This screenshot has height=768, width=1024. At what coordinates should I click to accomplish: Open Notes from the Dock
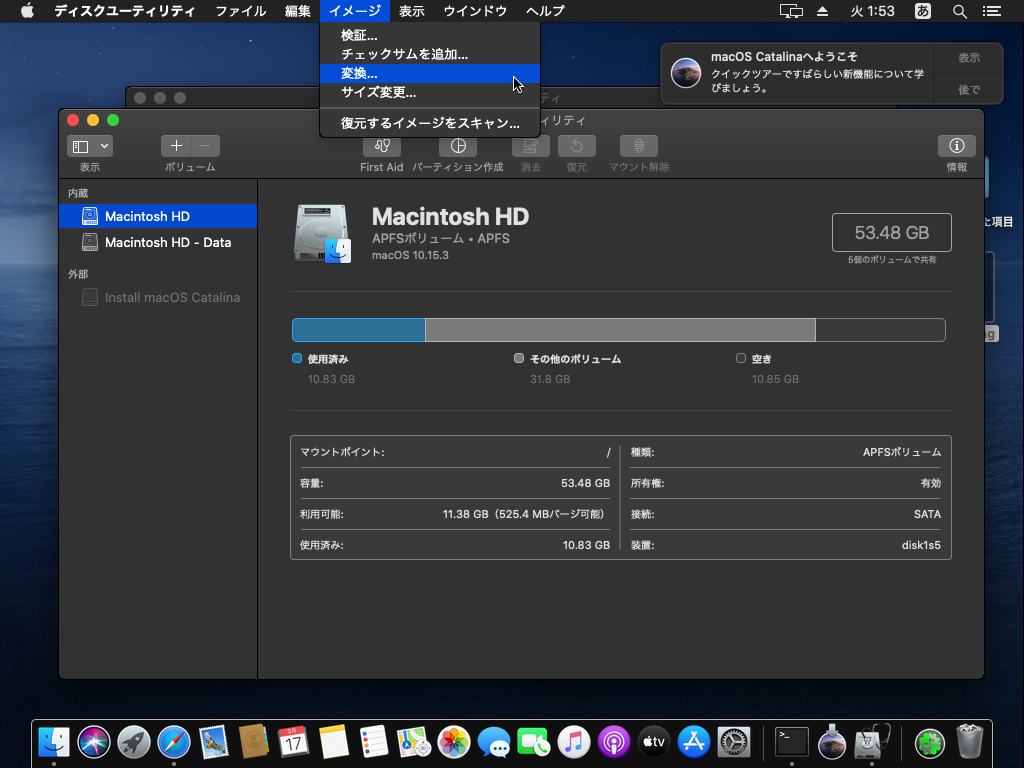point(334,743)
